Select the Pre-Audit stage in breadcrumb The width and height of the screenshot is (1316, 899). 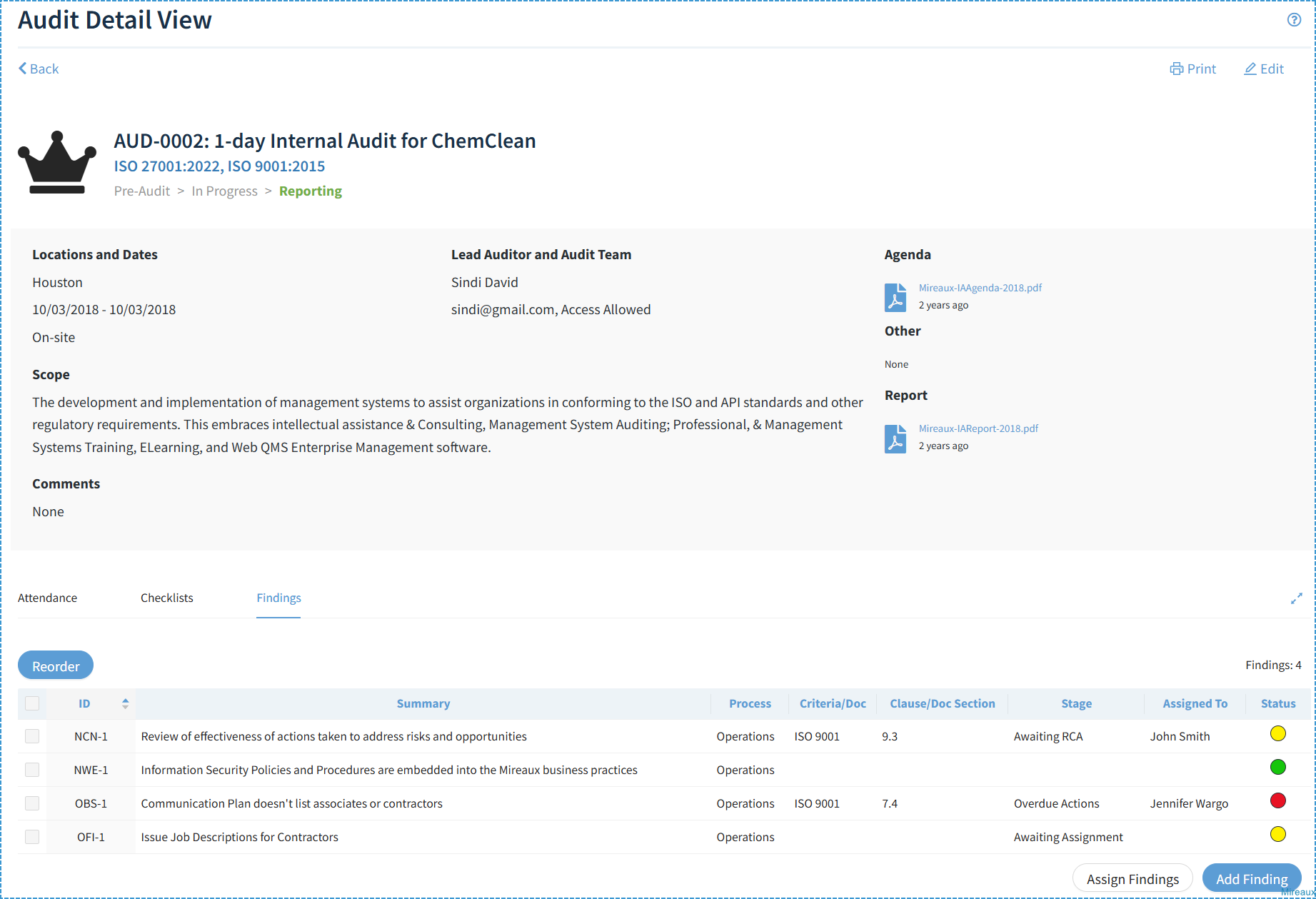(142, 191)
